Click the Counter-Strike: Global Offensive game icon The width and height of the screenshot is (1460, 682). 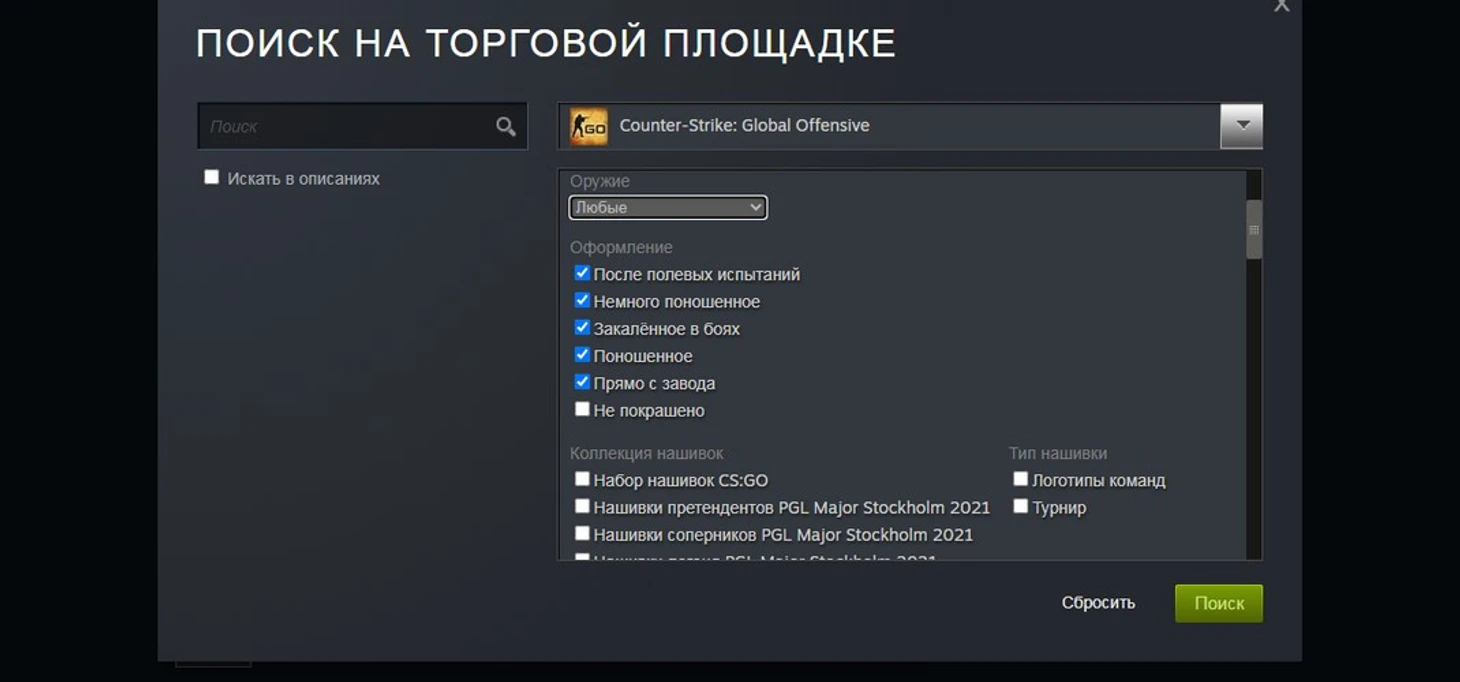588,127
